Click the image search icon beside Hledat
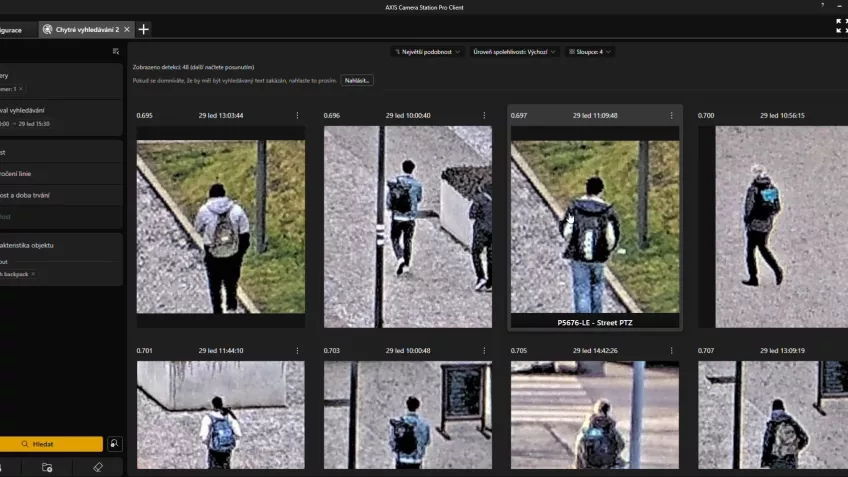The width and height of the screenshot is (848, 477). 116,444
